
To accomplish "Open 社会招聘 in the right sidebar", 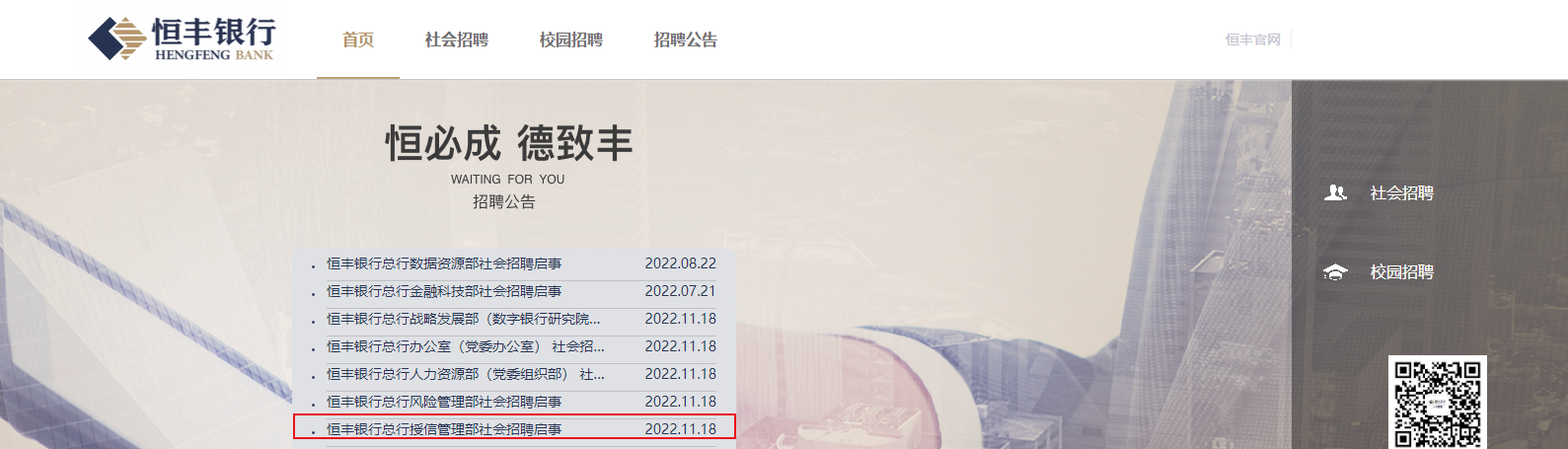I will click(1402, 192).
